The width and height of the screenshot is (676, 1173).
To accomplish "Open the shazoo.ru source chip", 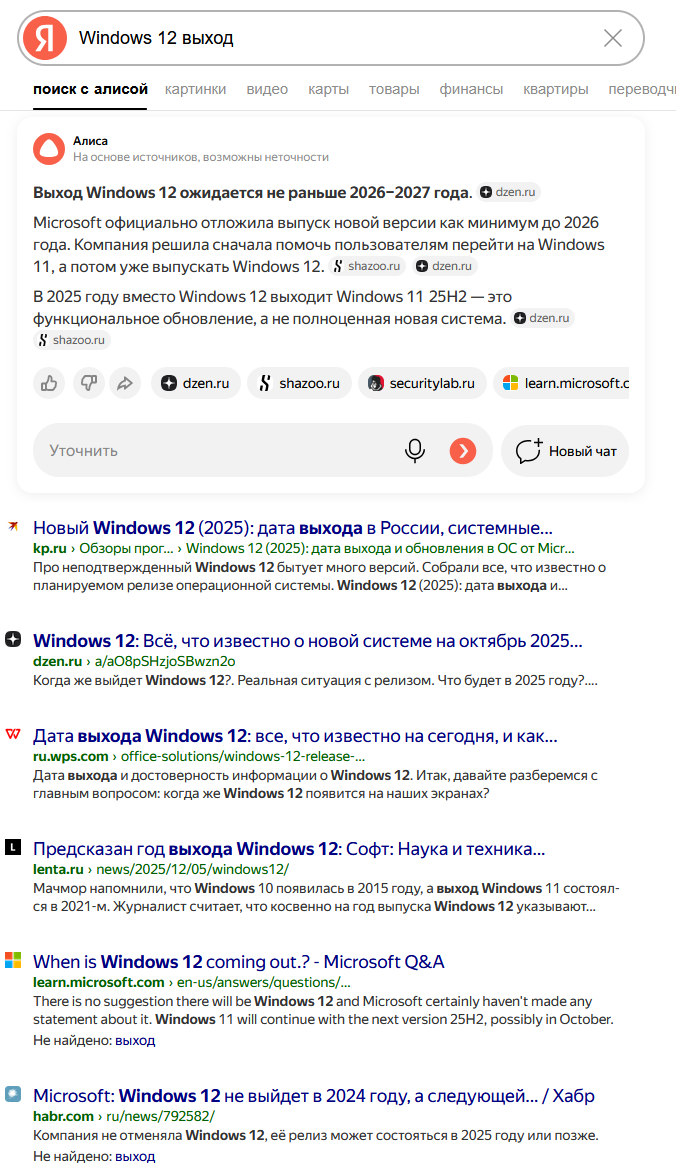I will click(299, 383).
